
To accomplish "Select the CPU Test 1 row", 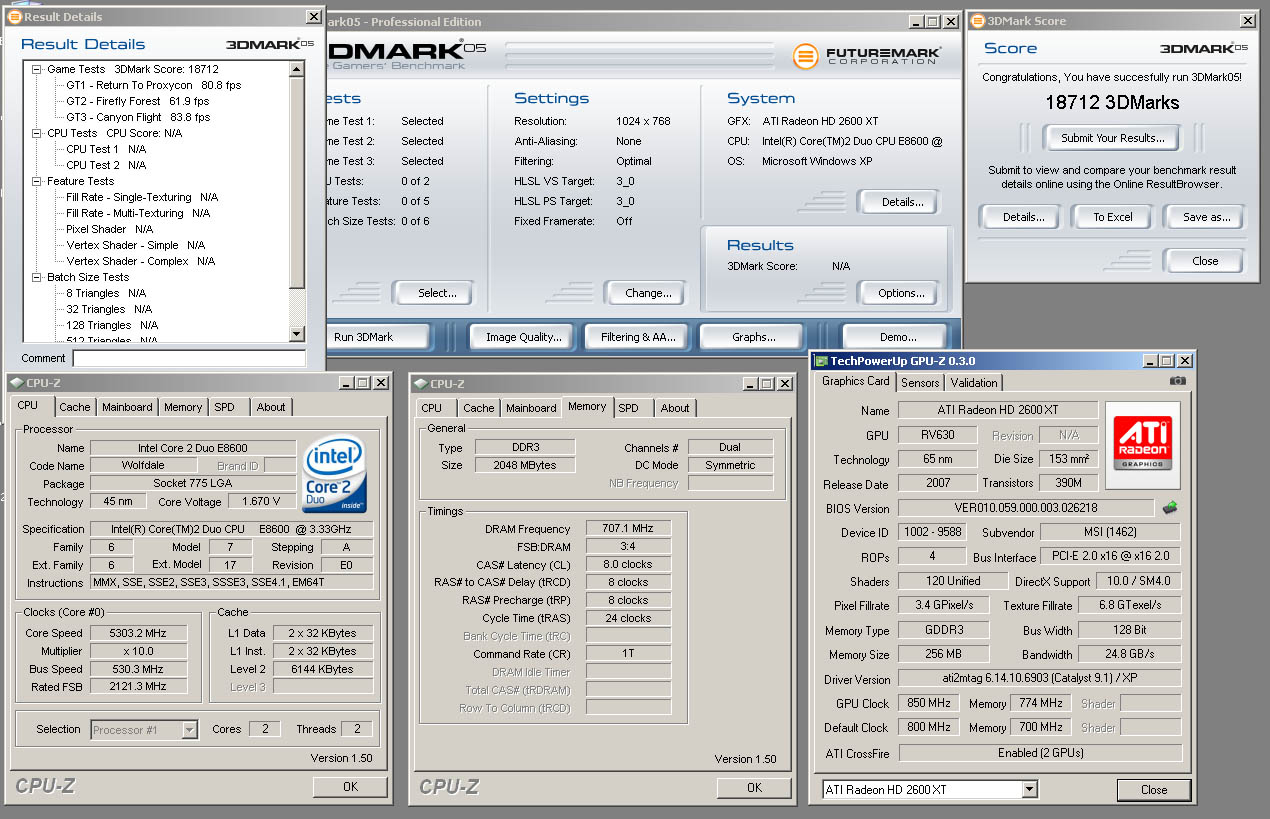I will tap(106, 149).
